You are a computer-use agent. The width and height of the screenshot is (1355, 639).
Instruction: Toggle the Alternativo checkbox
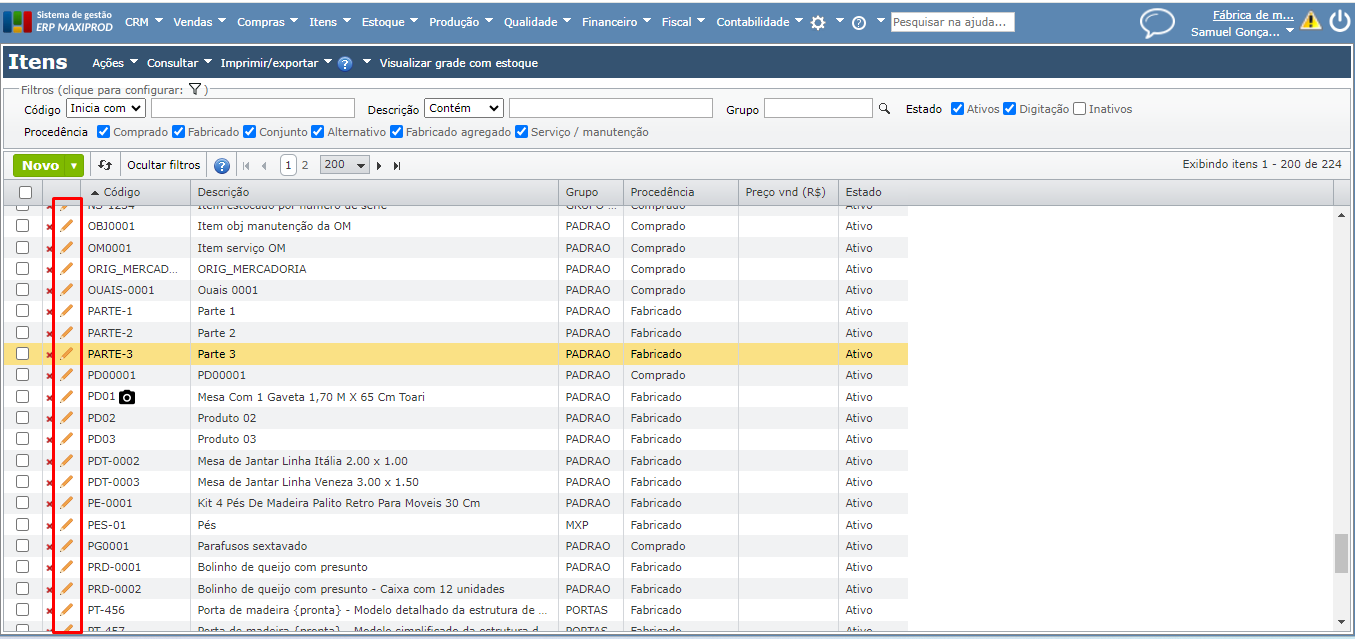(318, 132)
